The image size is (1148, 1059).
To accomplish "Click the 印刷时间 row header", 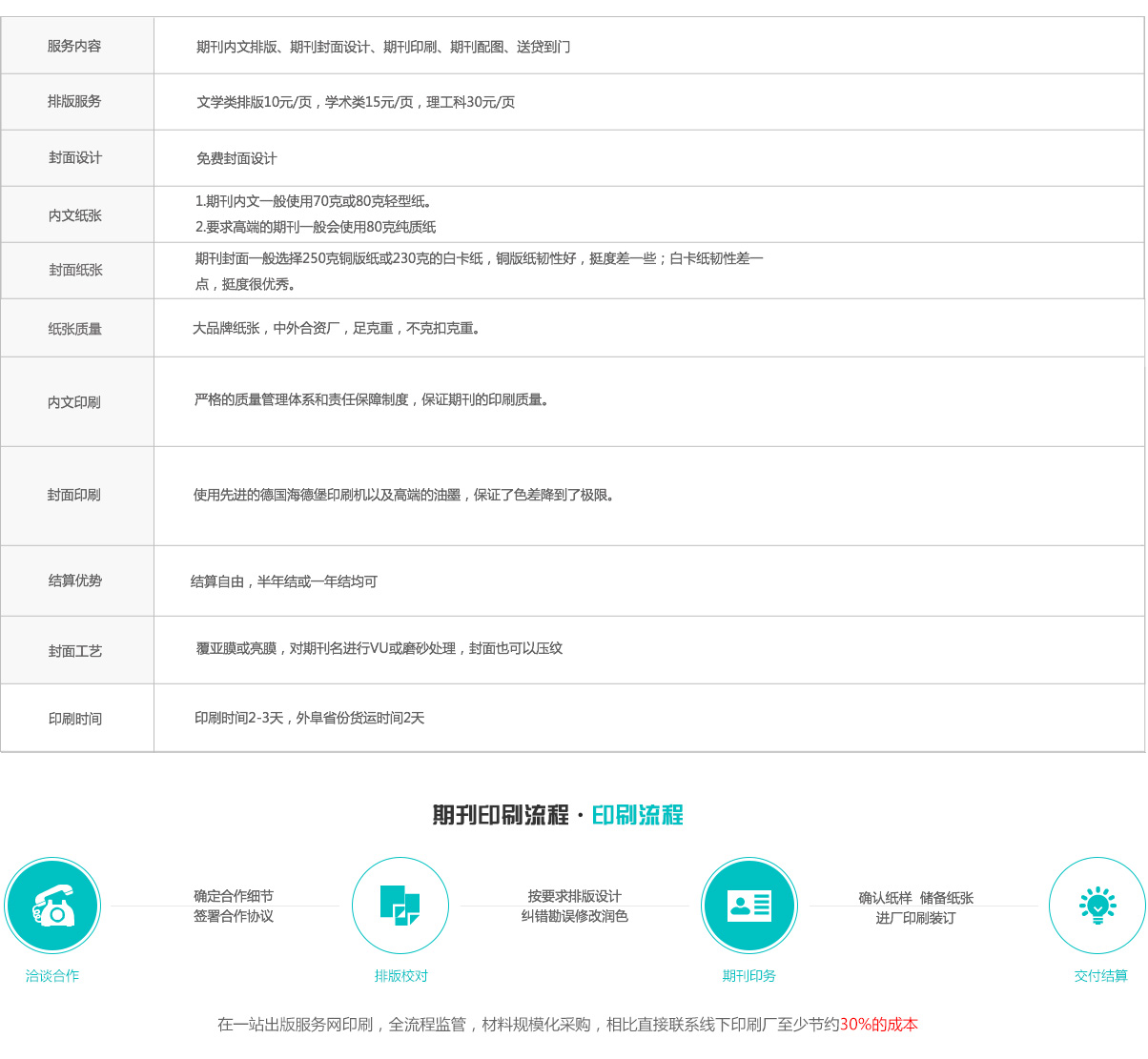I will click(75, 719).
